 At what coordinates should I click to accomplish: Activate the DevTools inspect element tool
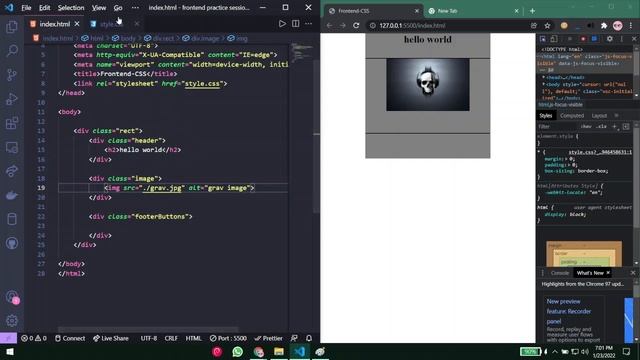click(x=543, y=39)
